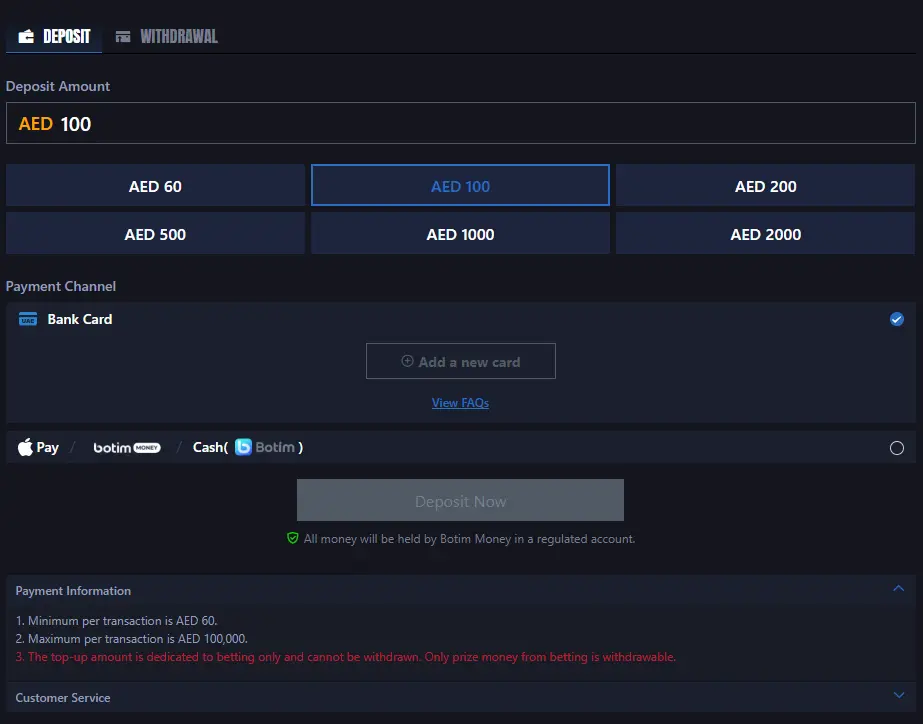Select the AED 100 preset amount
Screen dimensions: 923x724
click(460, 186)
